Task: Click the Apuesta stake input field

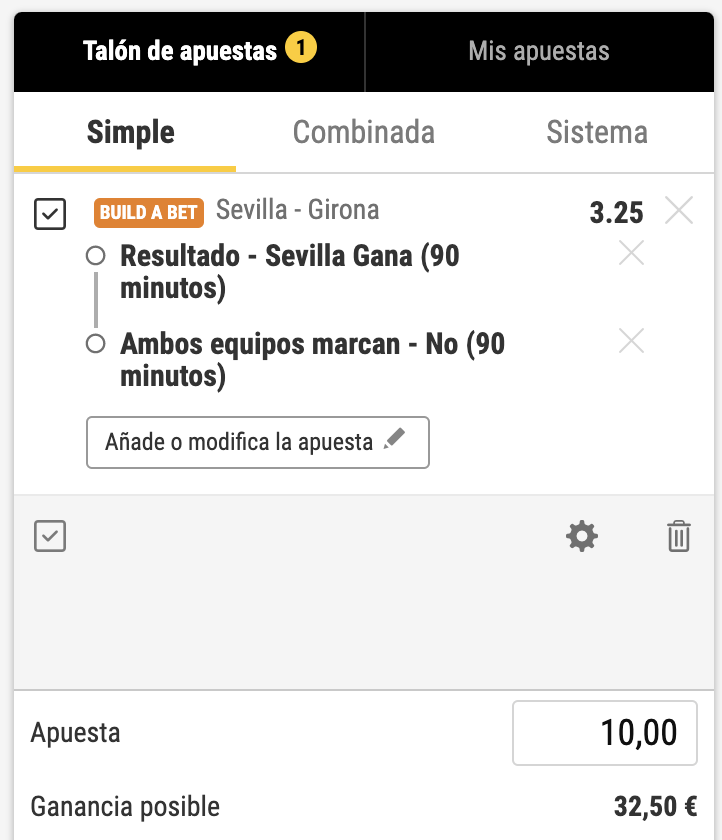Action: [604, 733]
